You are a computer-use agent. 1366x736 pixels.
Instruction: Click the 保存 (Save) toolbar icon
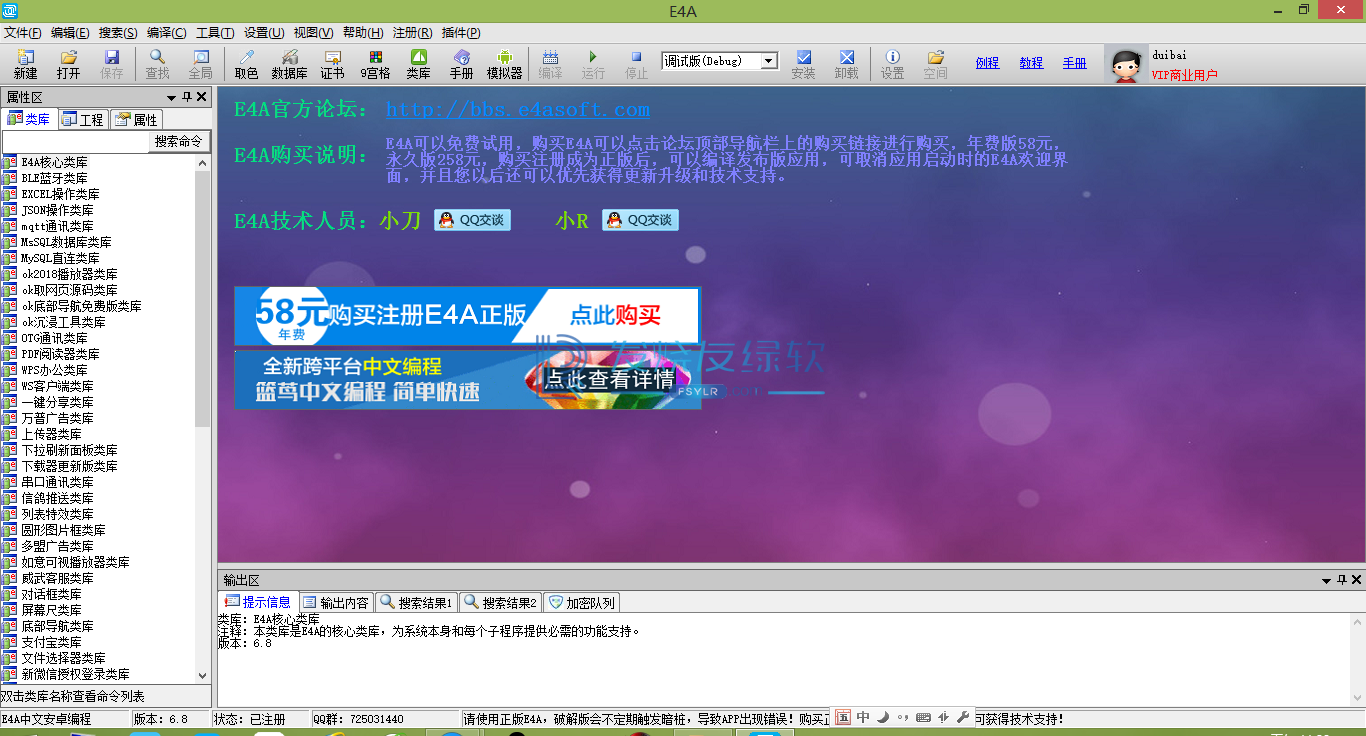click(111, 64)
